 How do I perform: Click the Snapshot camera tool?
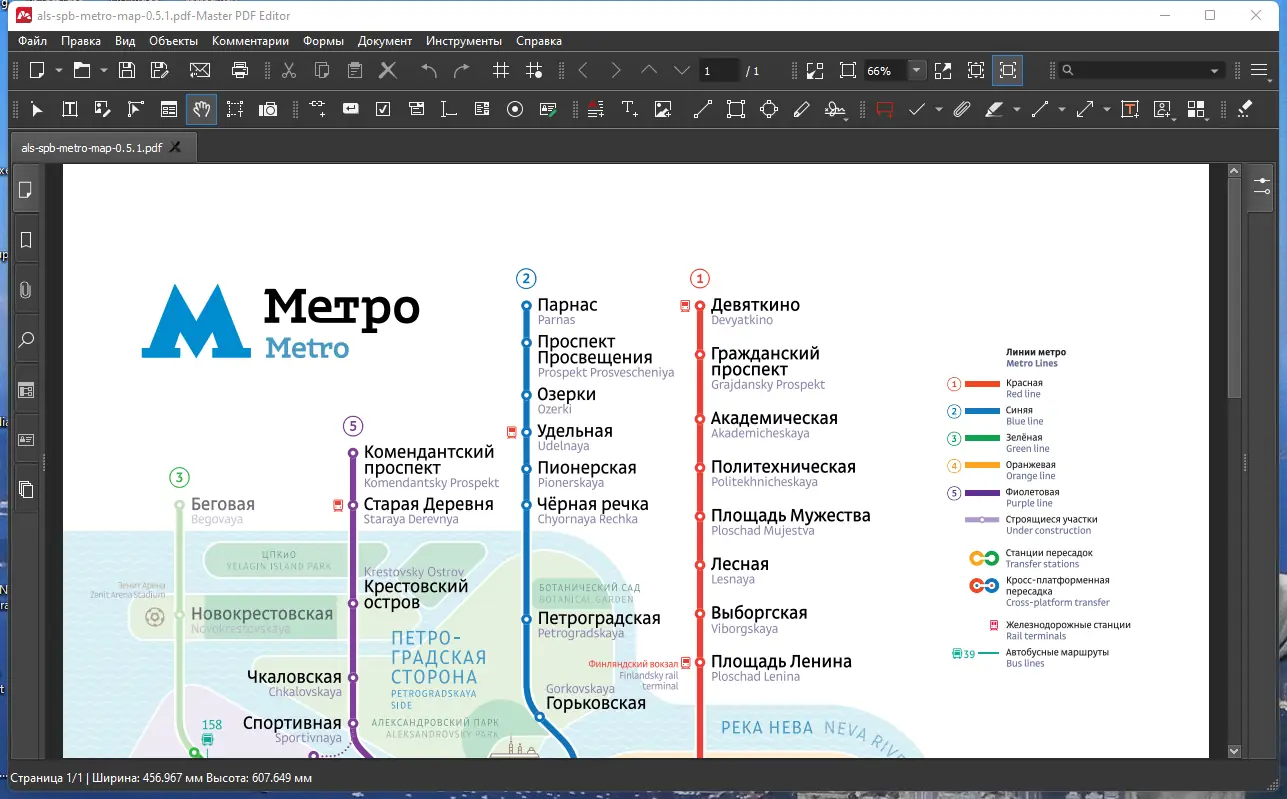coord(268,109)
